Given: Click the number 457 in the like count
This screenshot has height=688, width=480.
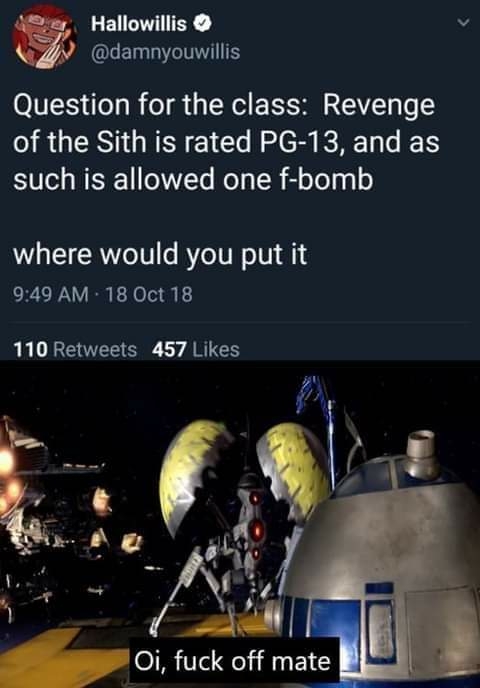Looking at the screenshot, I should (169, 350).
